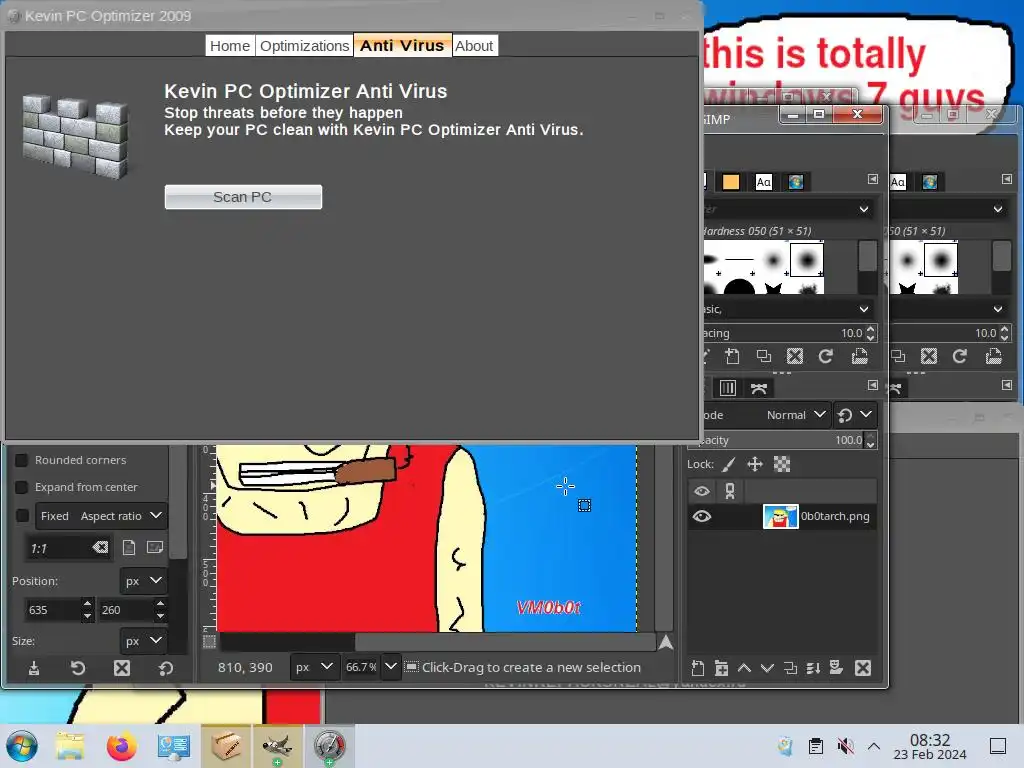Viewport: 1024px width, 768px height.
Task: Save tool preset icon in Tool Options
Action: (34, 668)
